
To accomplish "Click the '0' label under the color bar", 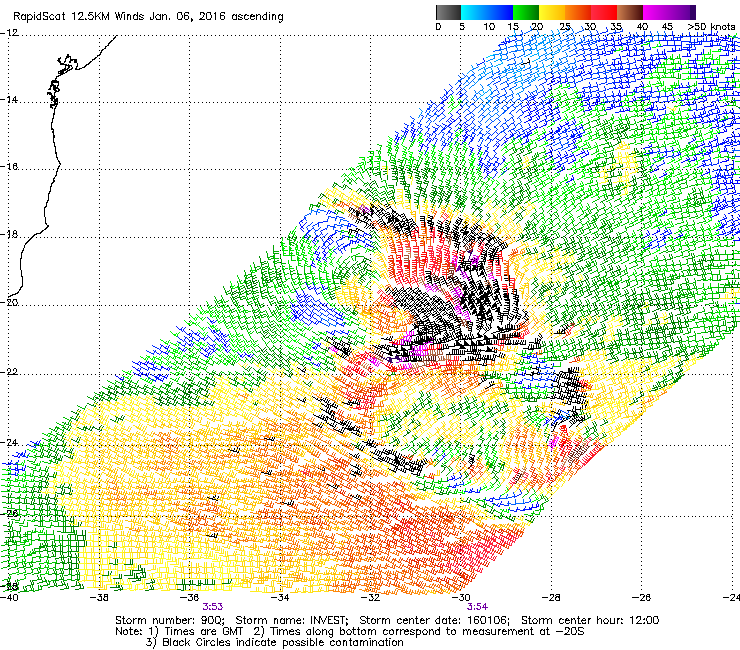I will coord(438,27).
